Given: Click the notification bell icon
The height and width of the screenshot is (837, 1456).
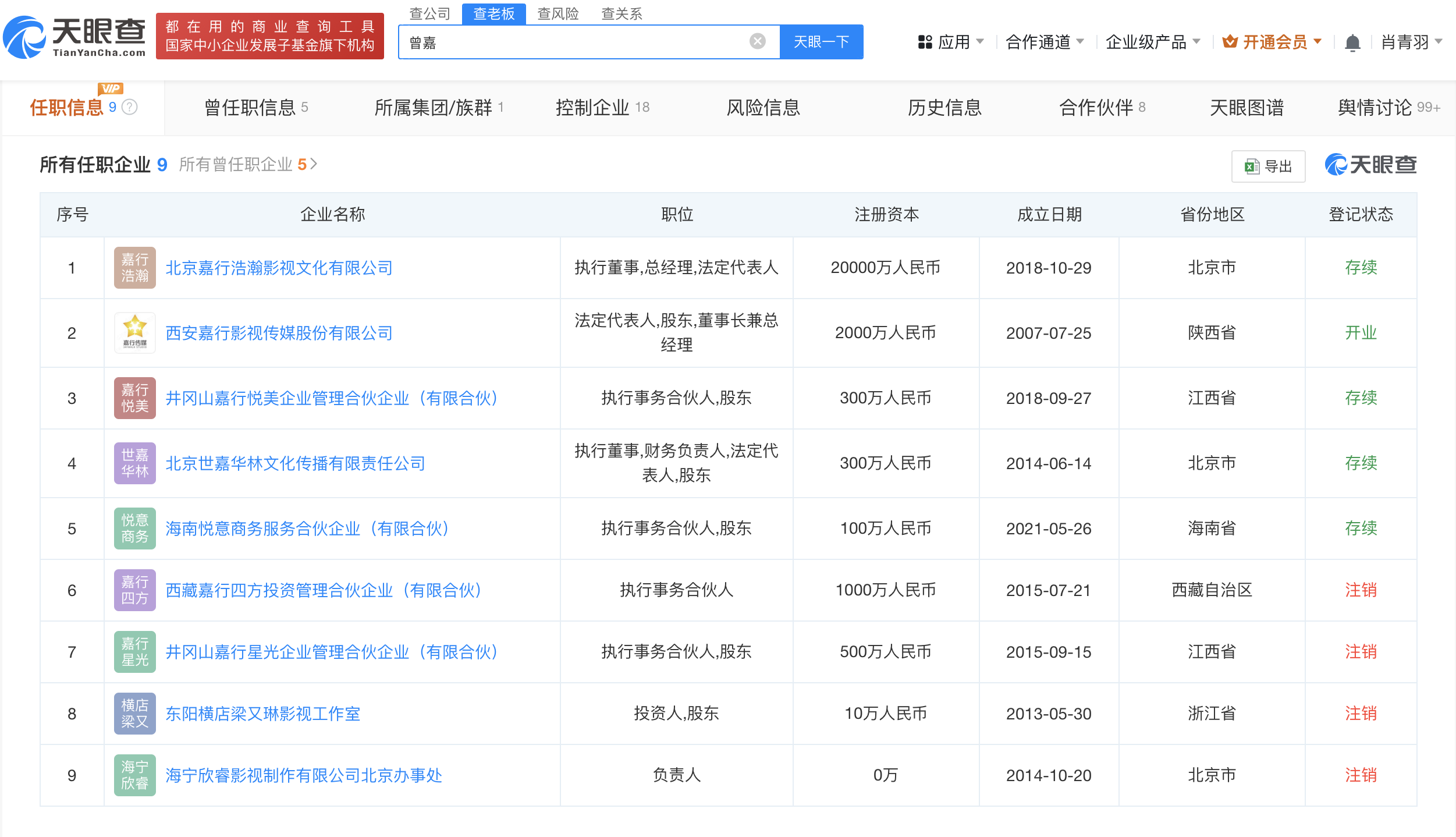Looking at the screenshot, I should point(1353,41).
